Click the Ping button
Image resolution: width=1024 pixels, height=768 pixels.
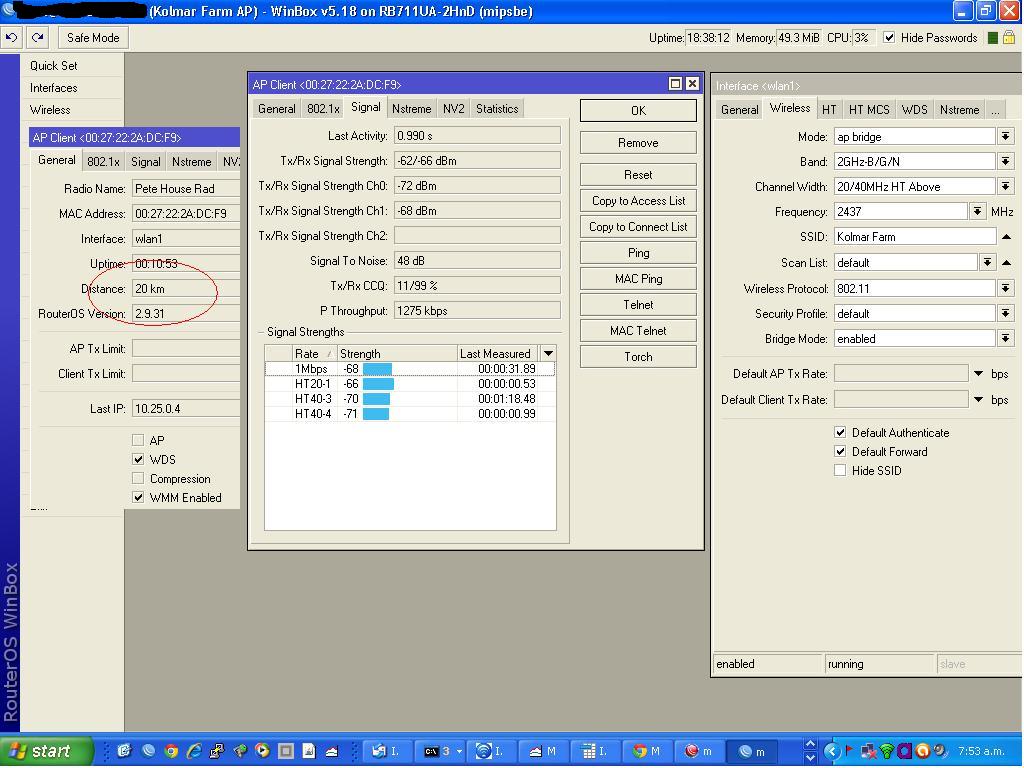point(638,253)
